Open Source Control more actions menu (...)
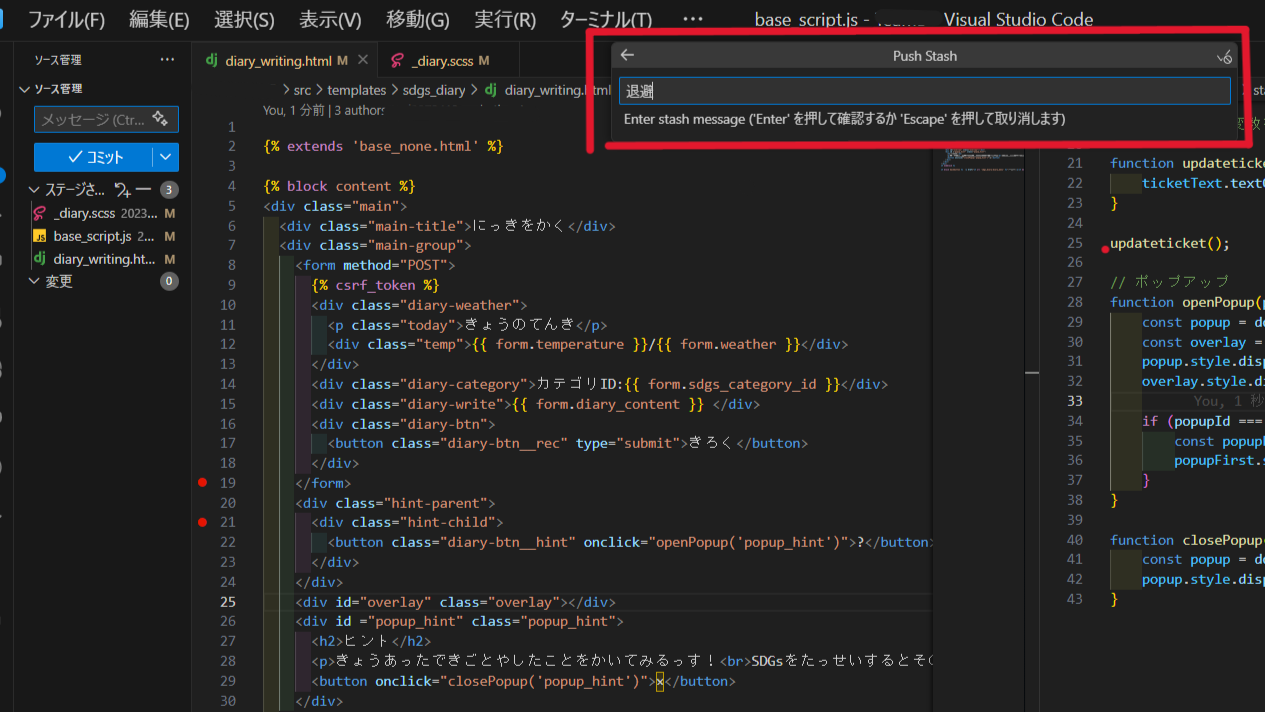This screenshot has height=712, width=1265. click(x=167, y=60)
